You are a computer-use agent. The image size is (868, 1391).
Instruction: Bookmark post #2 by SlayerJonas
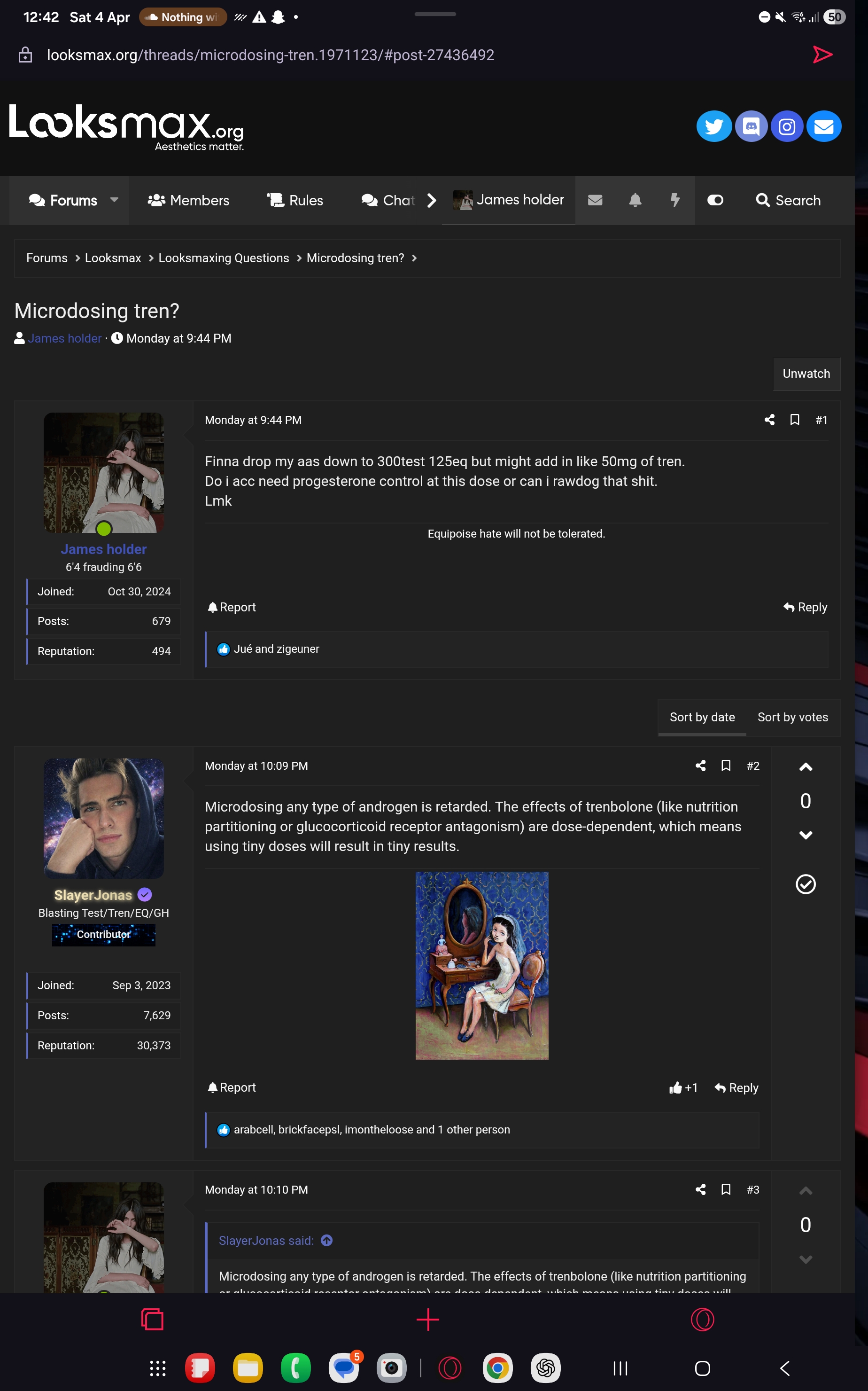point(726,766)
